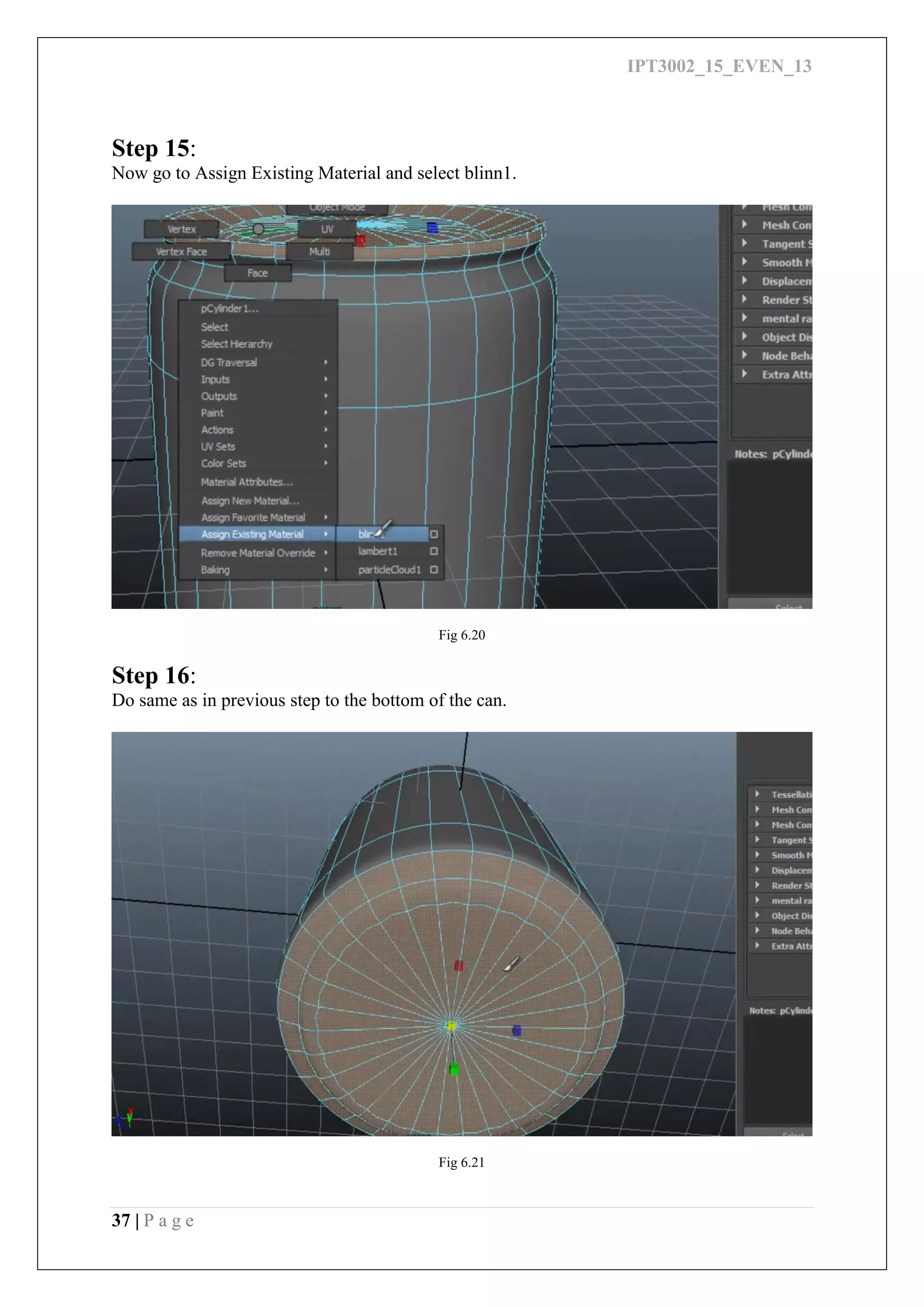Click the blue manipulator handle on the can bottom
Screen dimensions: 924x1307
(x=517, y=1030)
